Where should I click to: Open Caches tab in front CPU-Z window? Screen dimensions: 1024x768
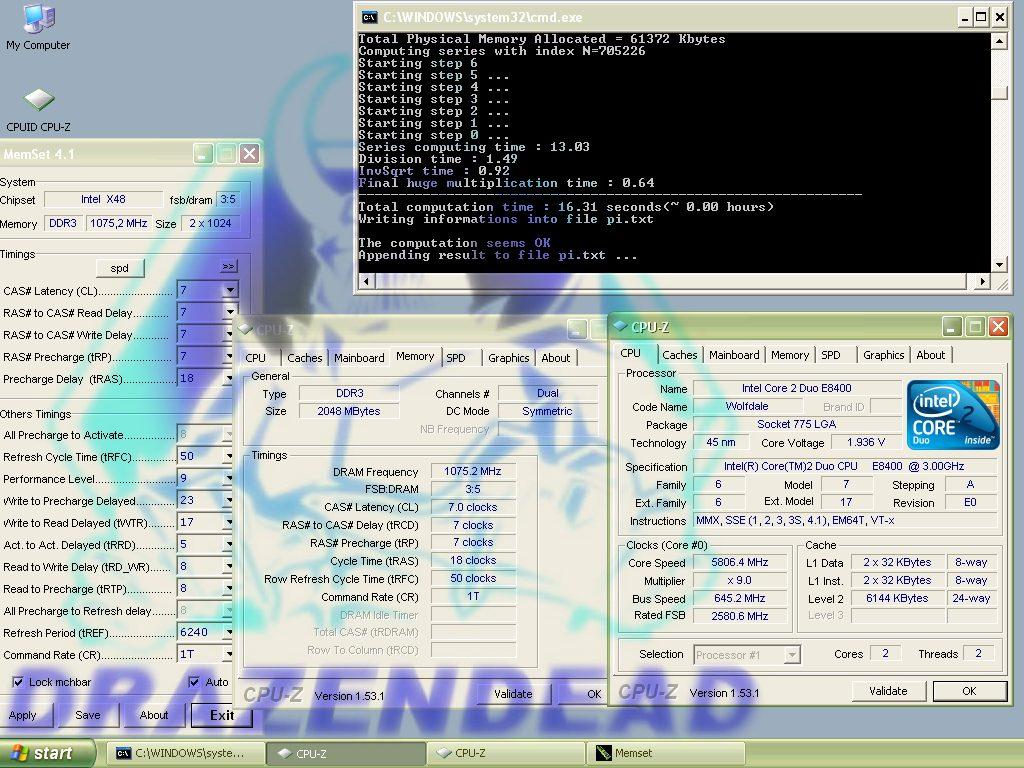point(679,355)
